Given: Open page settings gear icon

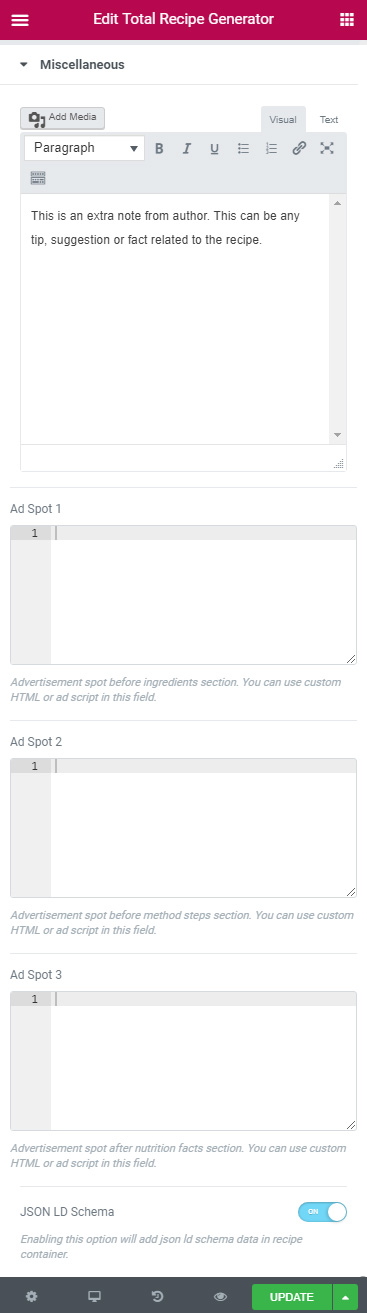Looking at the screenshot, I should pyautogui.click(x=32, y=1297).
